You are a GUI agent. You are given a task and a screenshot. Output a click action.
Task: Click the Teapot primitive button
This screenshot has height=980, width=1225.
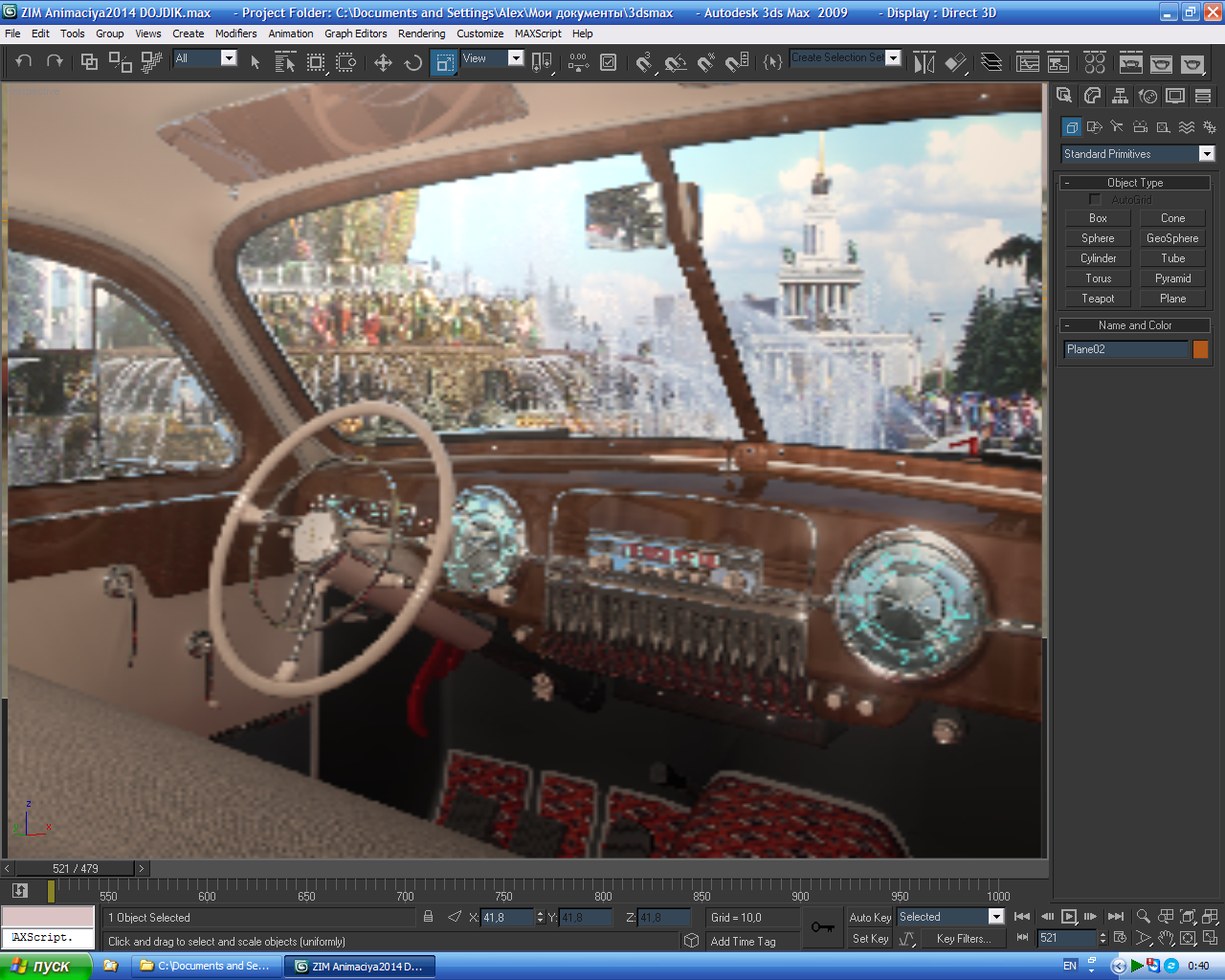pyautogui.click(x=1098, y=299)
